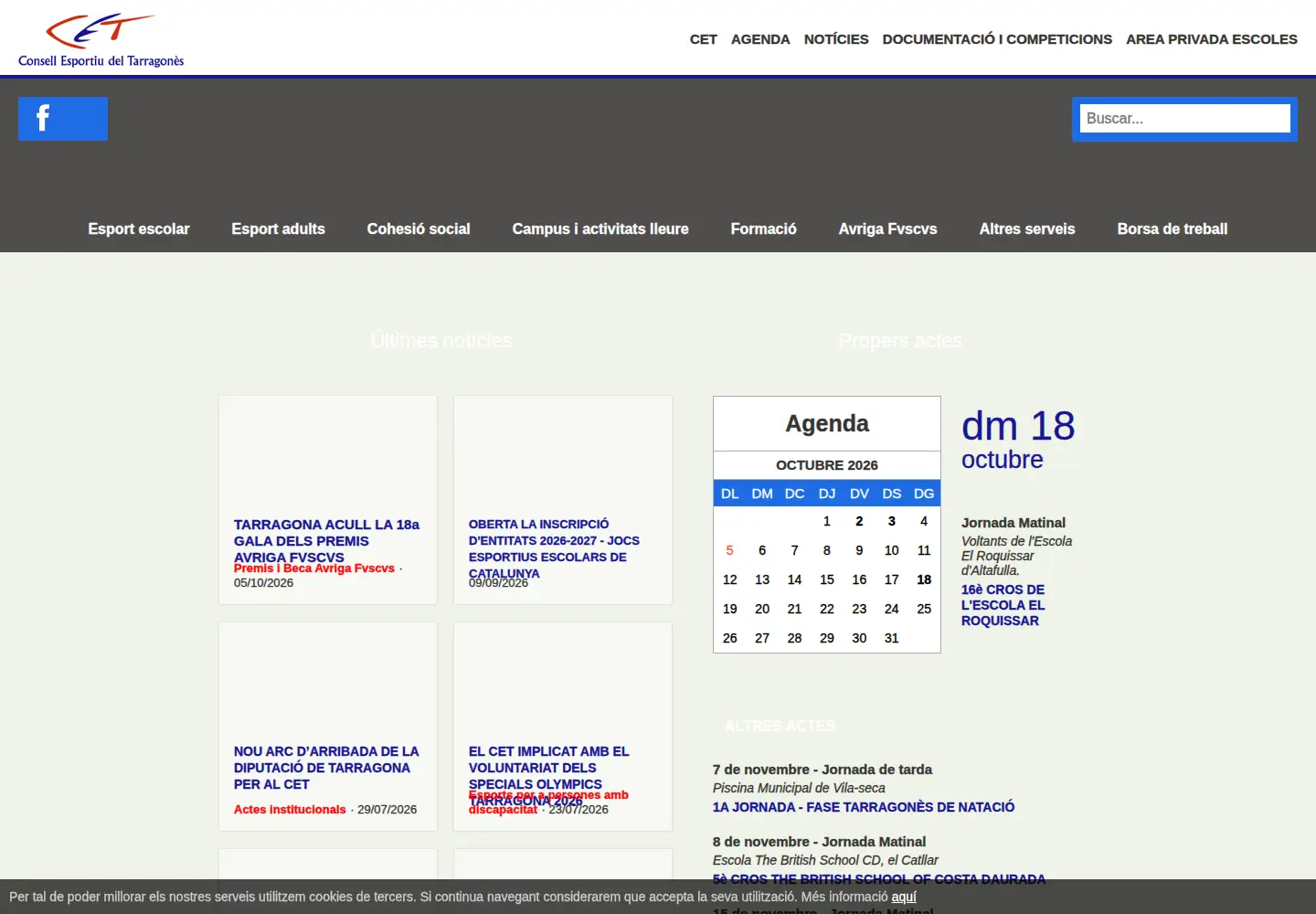Image resolution: width=1316 pixels, height=914 pixels.
Task: Open Altres serveis section
Action: tap(1027, 228)
